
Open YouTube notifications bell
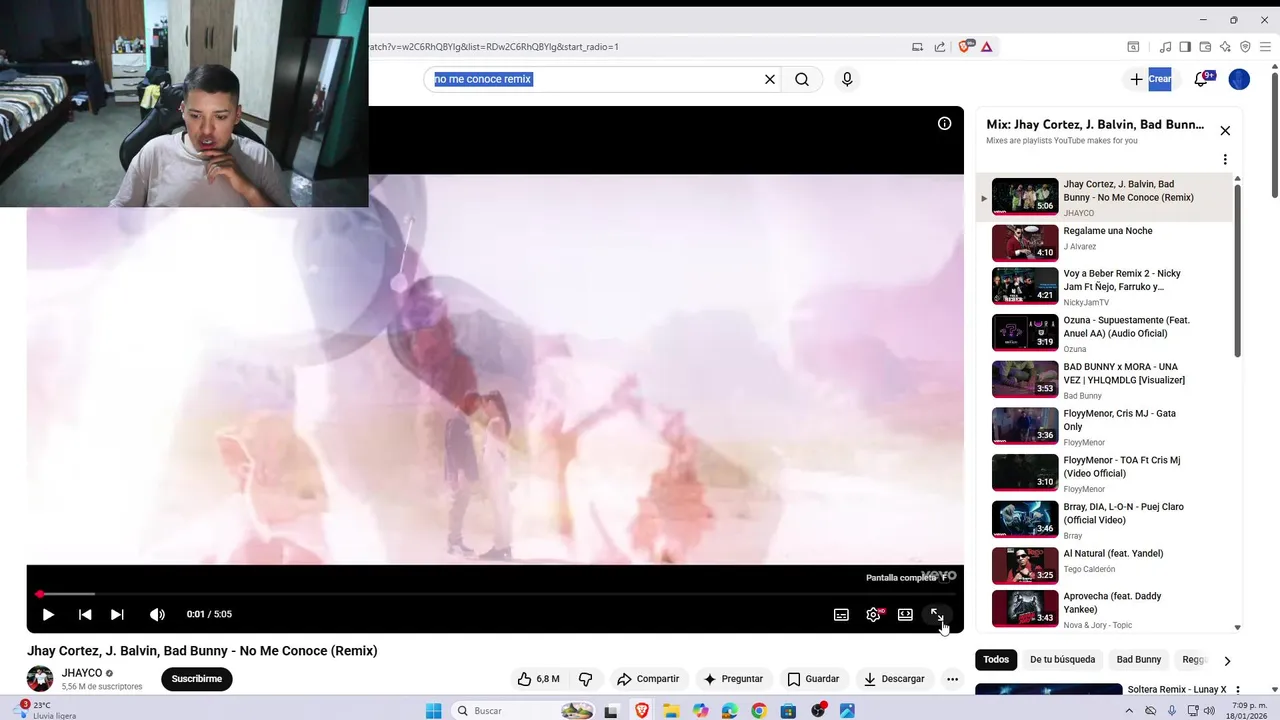pyautogui.click(x=1202, y=79)
